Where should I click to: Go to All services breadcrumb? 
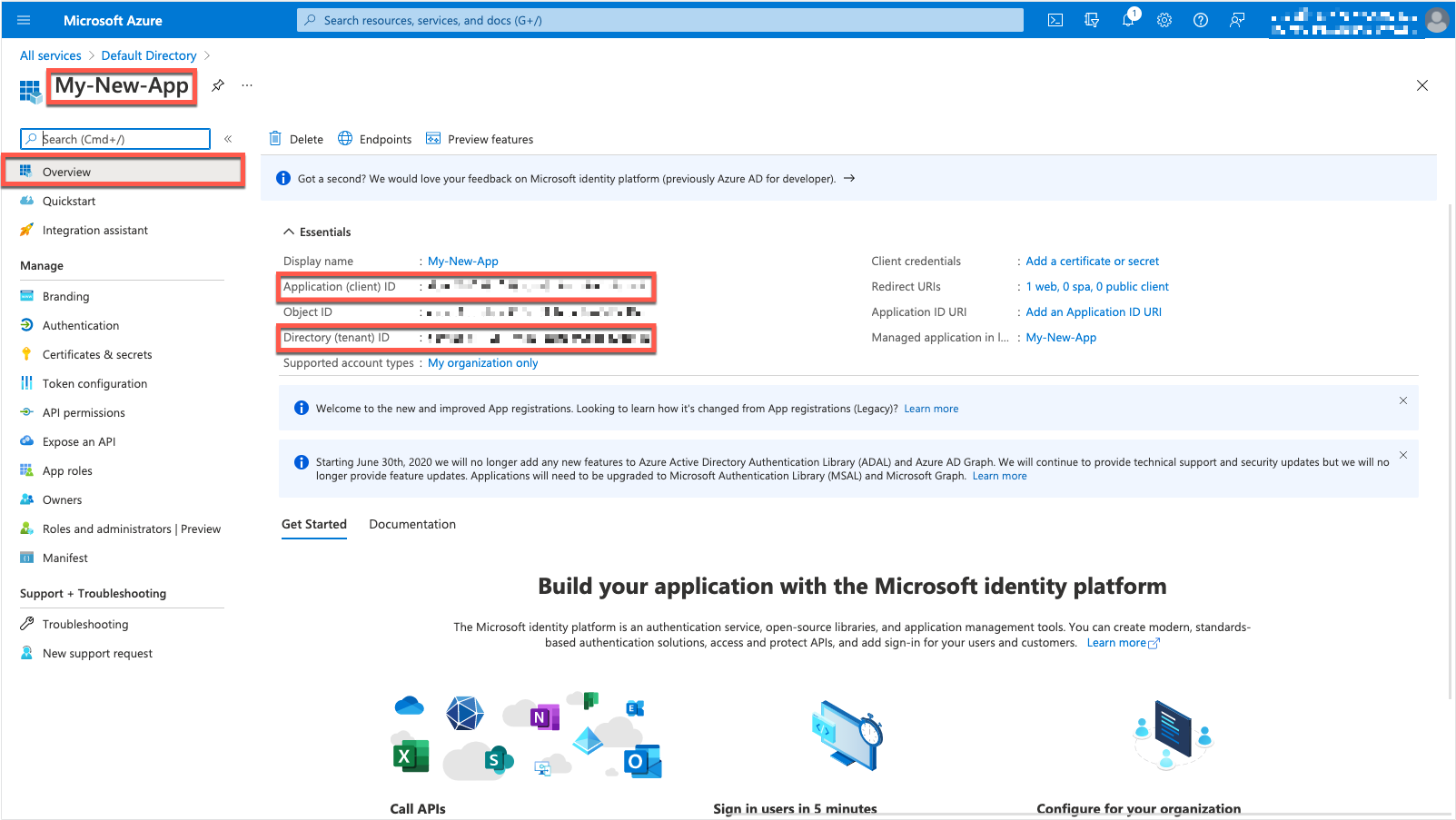point(51,55)
